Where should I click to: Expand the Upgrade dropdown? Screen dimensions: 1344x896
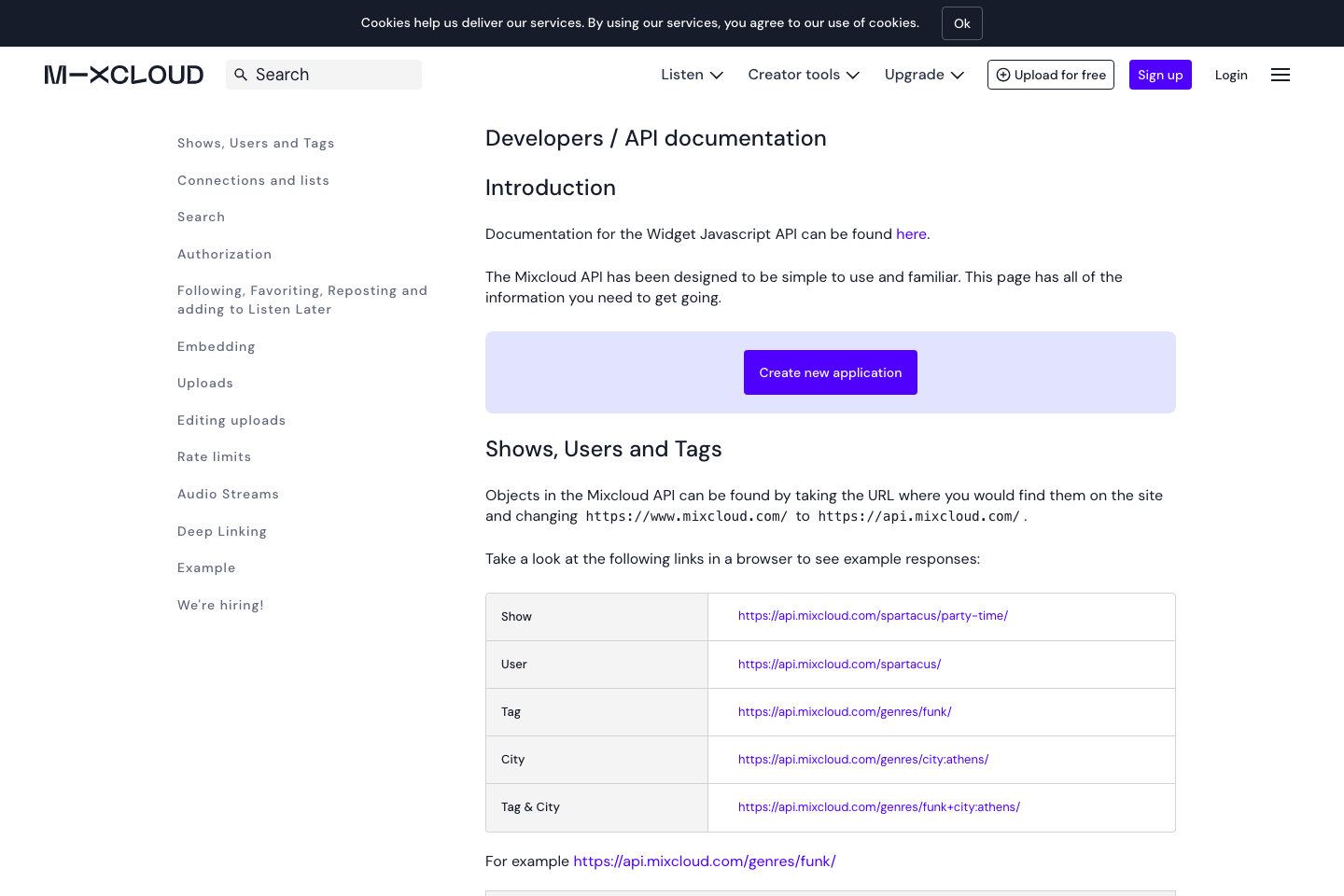pyautogui.click(x=923, y=74)
